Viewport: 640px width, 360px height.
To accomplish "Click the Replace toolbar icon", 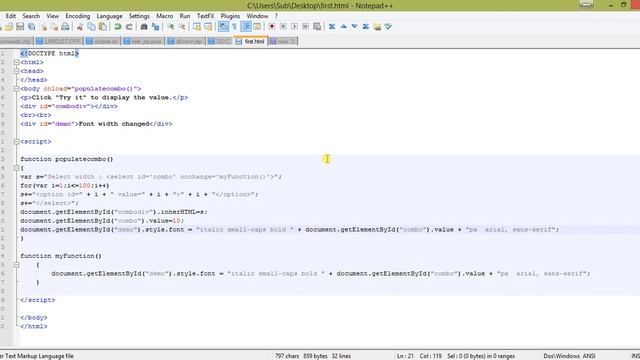I will tap(156, 27).
